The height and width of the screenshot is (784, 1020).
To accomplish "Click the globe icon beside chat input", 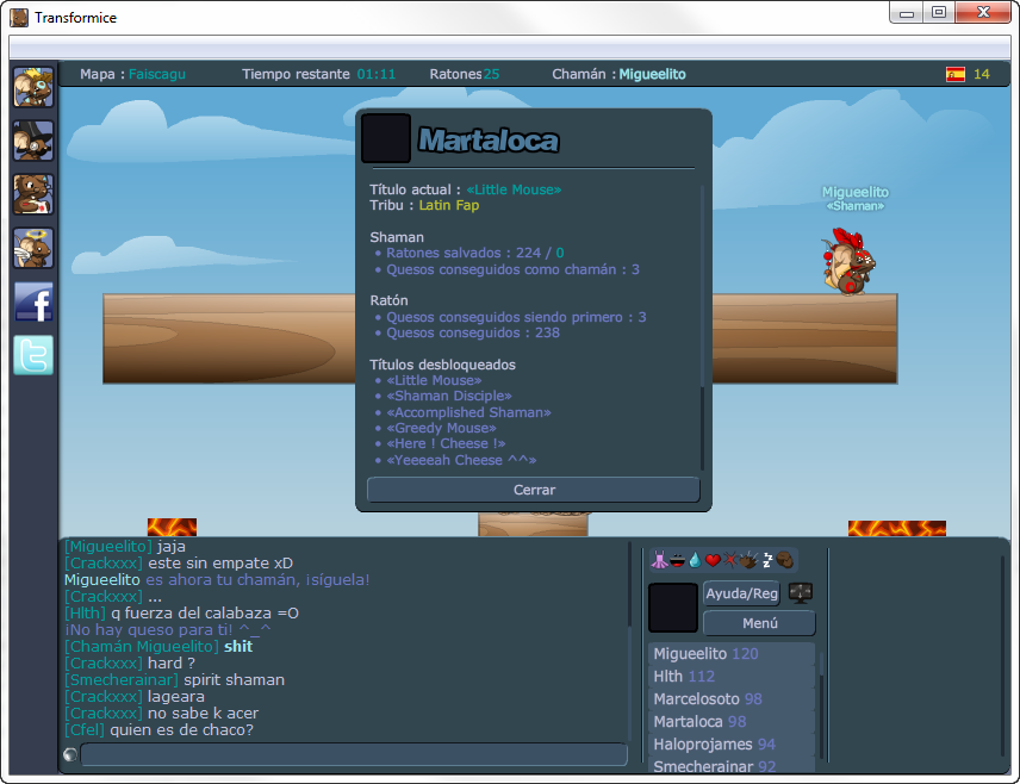I will (x=70, y=755).
